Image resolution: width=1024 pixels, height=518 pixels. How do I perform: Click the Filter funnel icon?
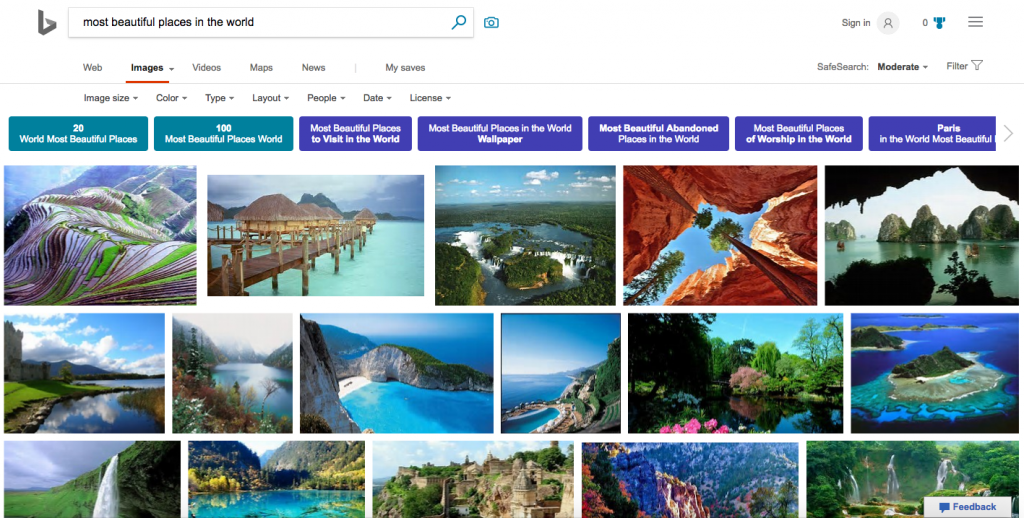(977, 66)
